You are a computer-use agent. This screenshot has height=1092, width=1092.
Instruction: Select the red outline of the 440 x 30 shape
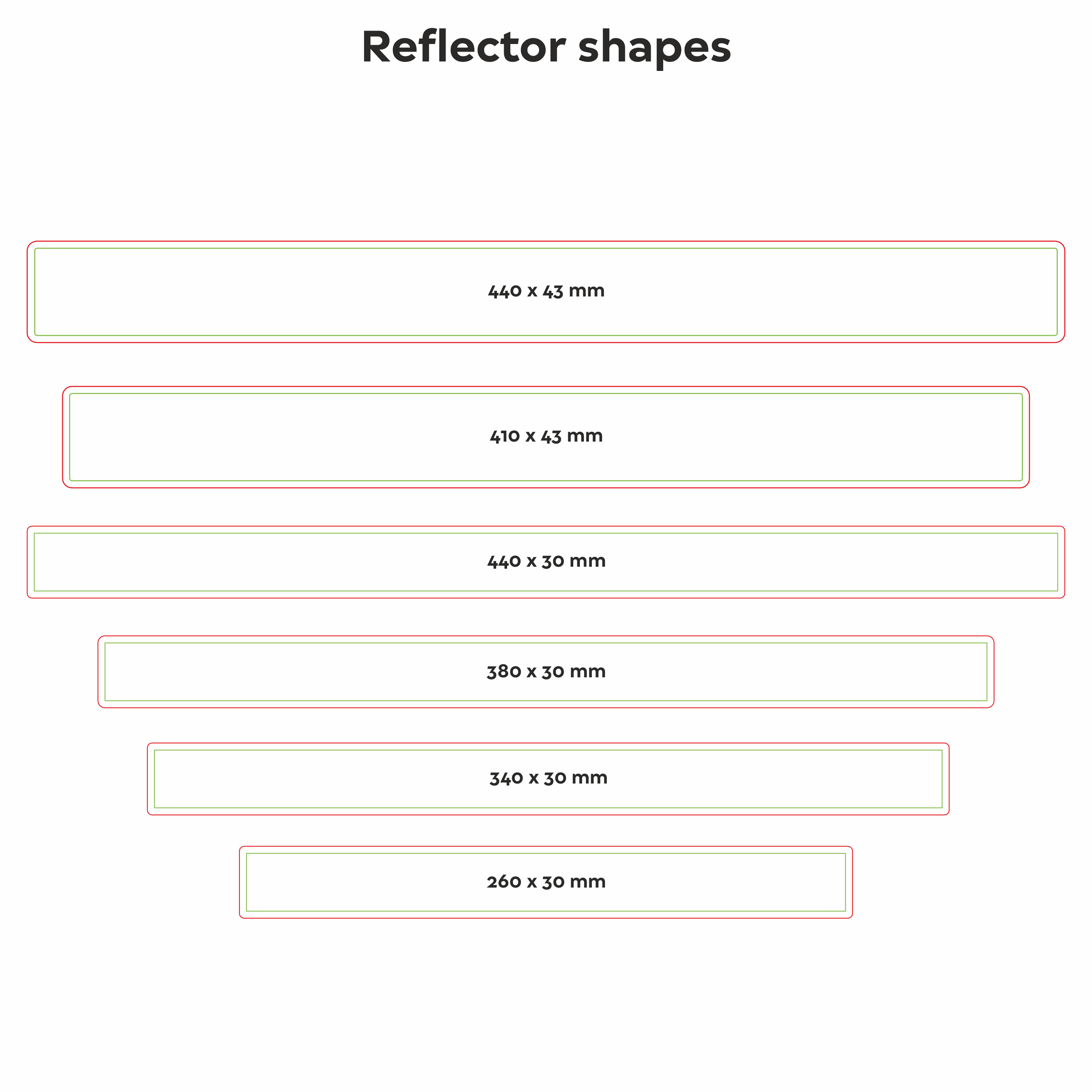(x=546, y=527)
